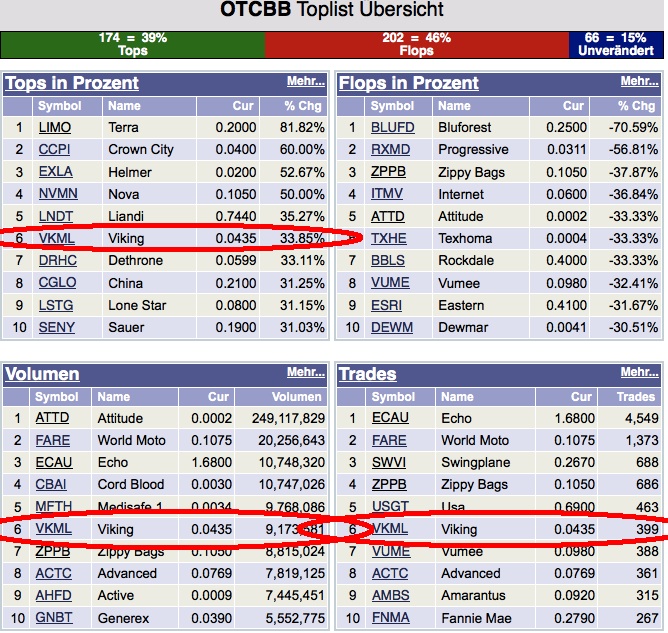
Task: Click Mehr... in the Trades table
Action: 639,372
